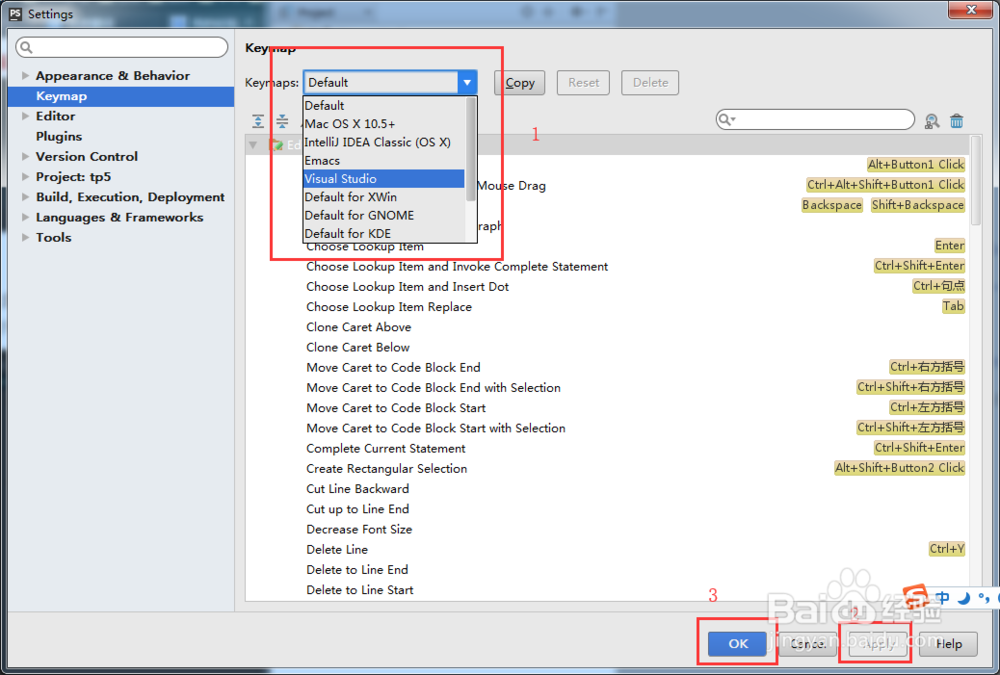Choose Visual Studio keymap
1000x675 pixels.
(384, 179)
